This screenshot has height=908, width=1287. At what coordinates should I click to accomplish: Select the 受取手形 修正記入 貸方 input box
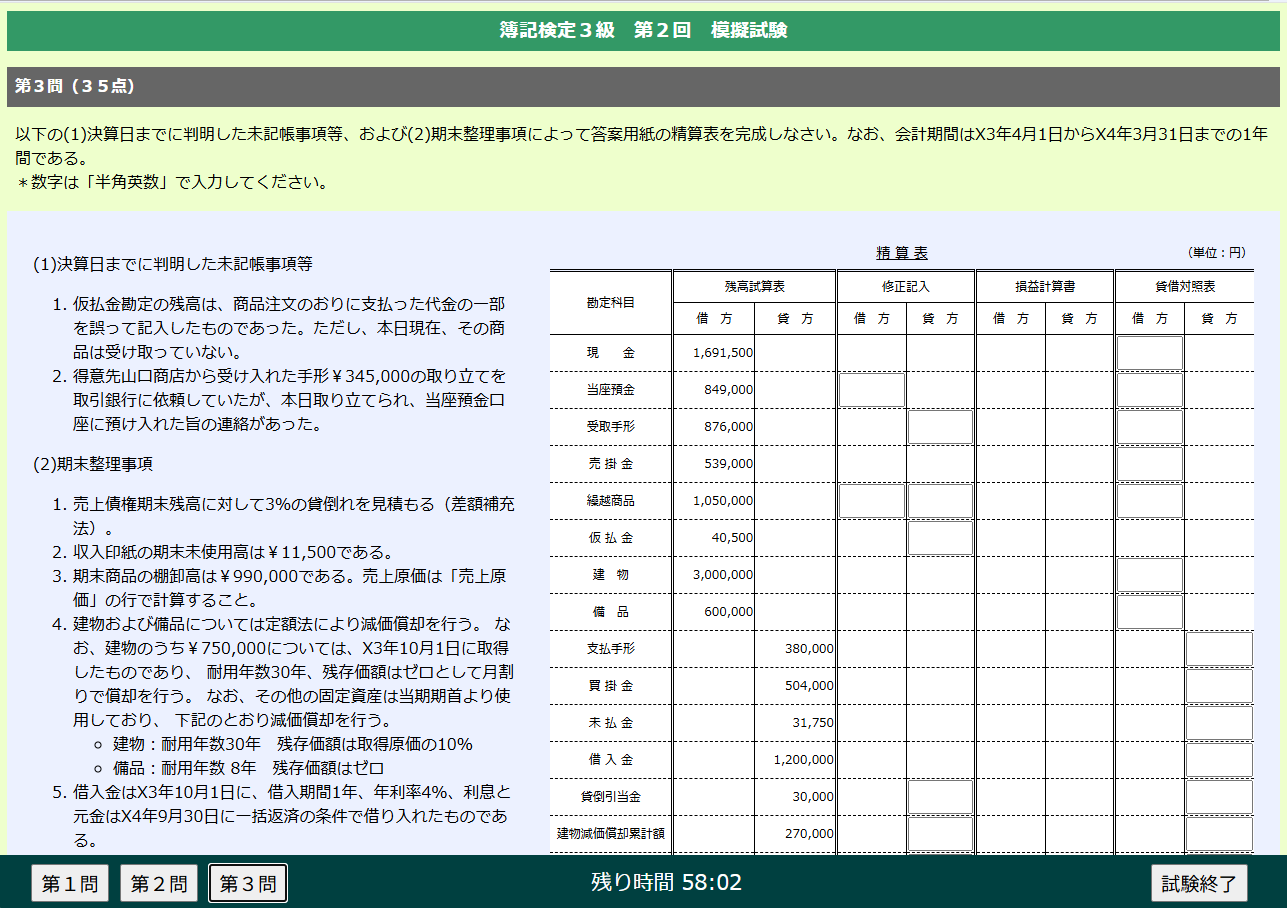point(940,426)
